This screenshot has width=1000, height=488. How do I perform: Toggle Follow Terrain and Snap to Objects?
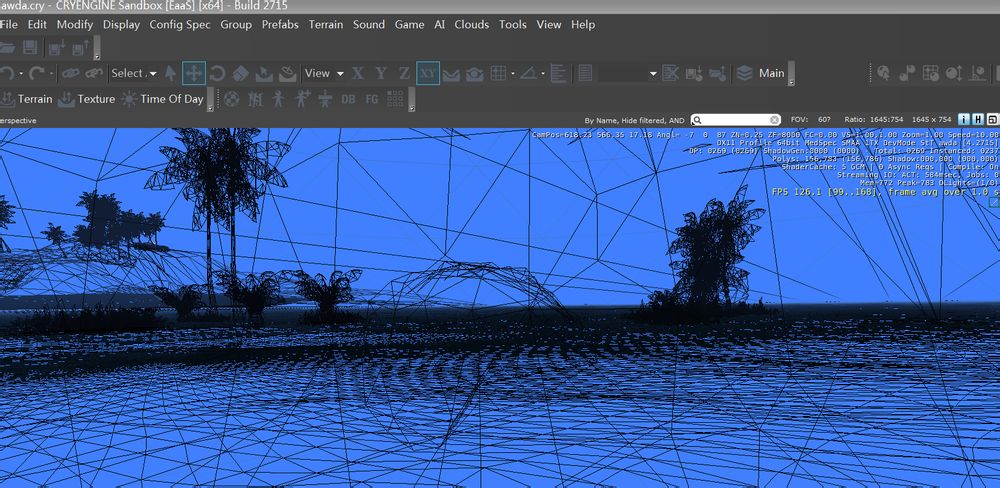pos(474,74)
